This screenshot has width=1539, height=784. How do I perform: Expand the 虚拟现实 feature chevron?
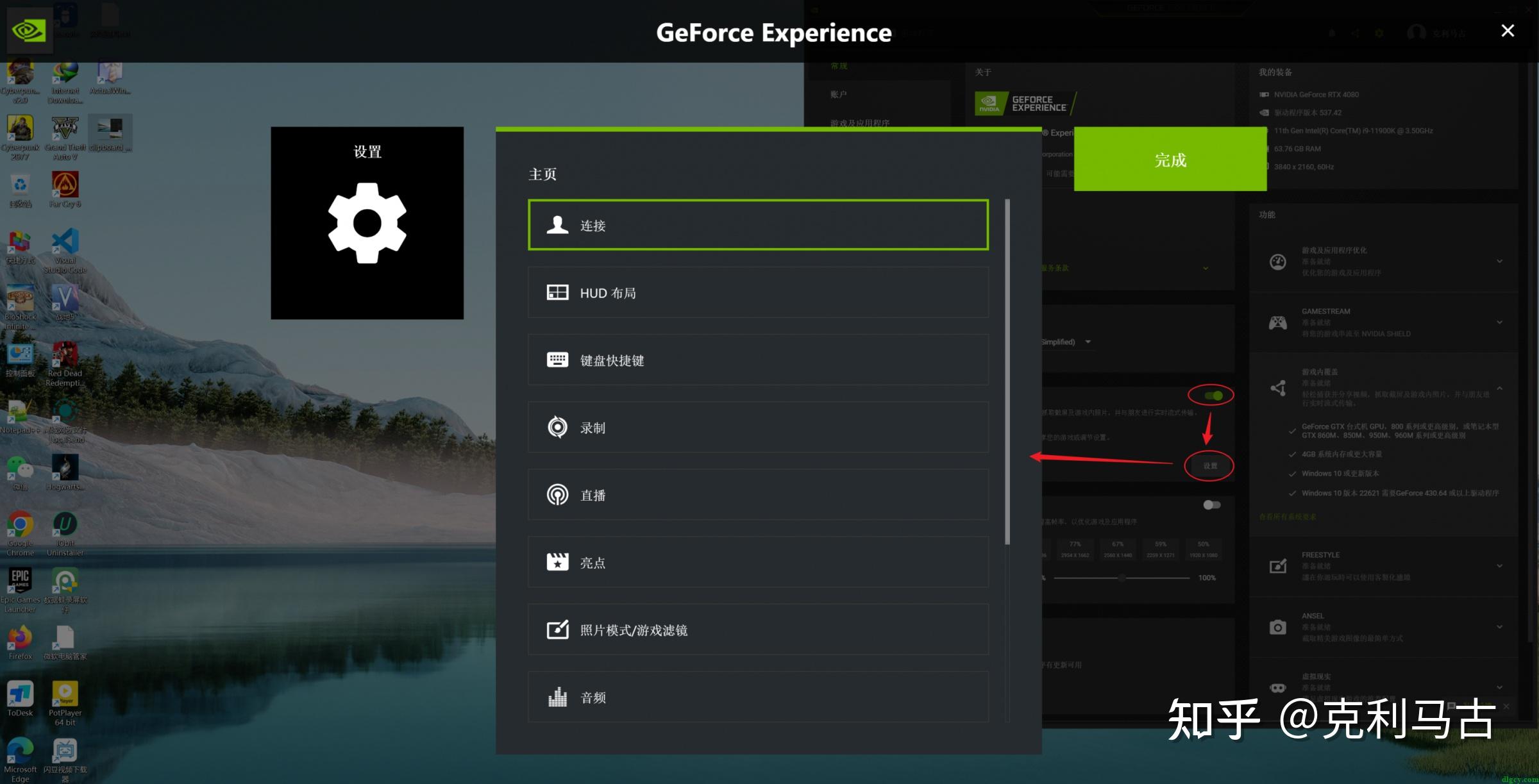point(1499,687)
